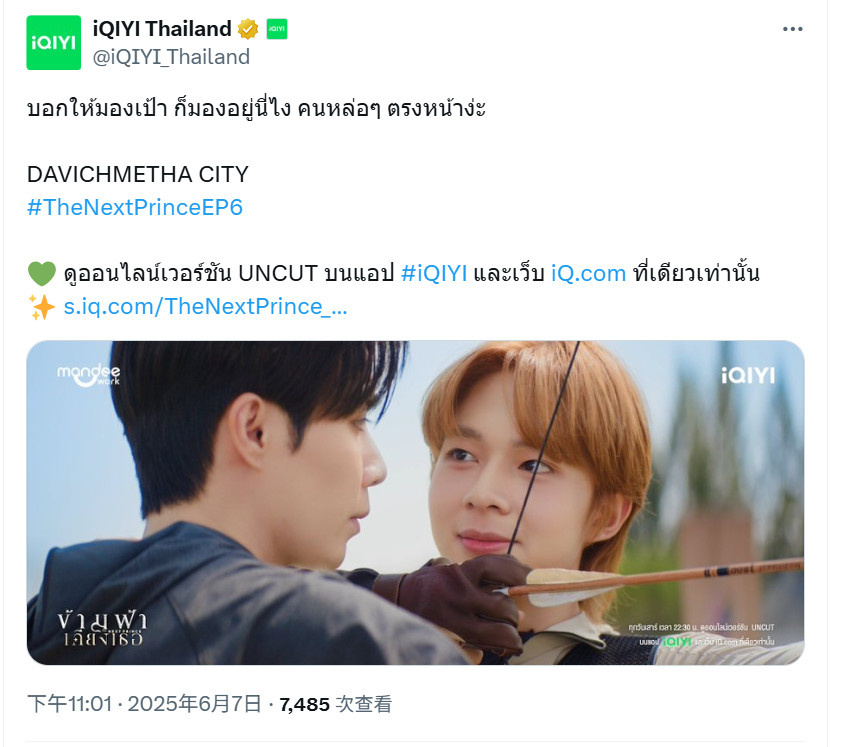842x747 pixels.
Task: Click the gold verified checkmark badge
Action: coord(248,29)
